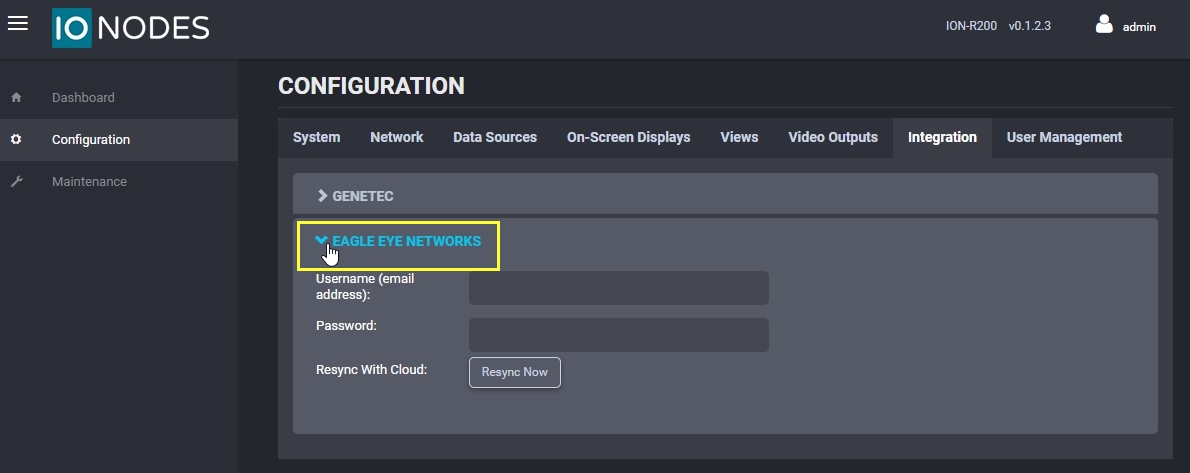Collapse the Eagle Eye Networks section
The image size is (1190, 473).
tap(398, 241)
